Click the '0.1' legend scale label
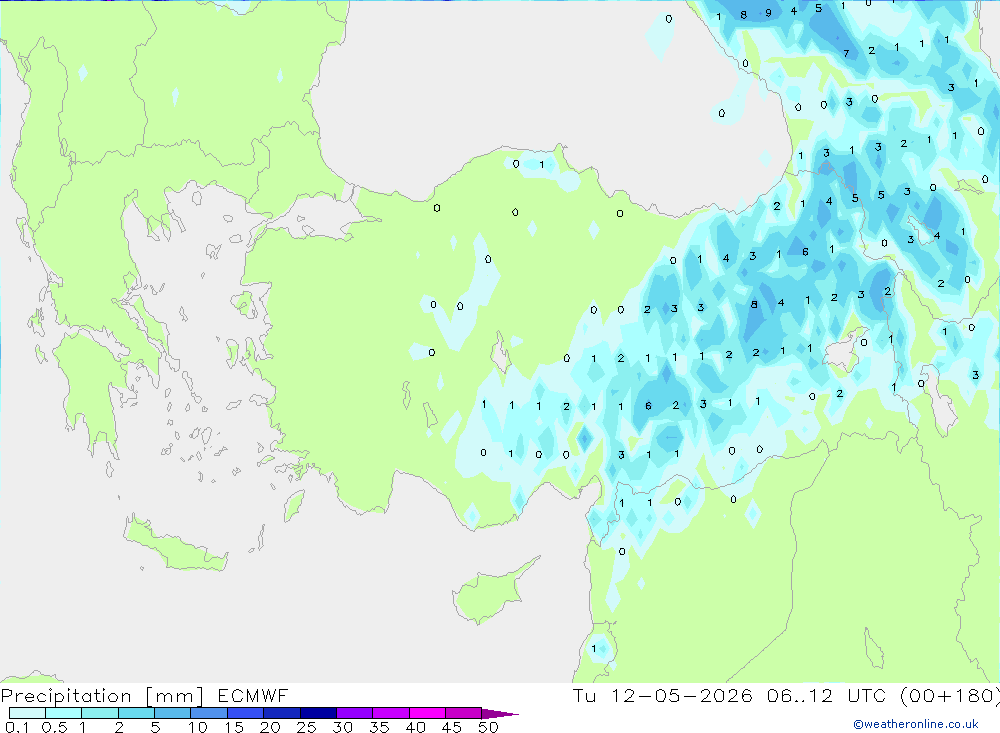 point(17,727)
